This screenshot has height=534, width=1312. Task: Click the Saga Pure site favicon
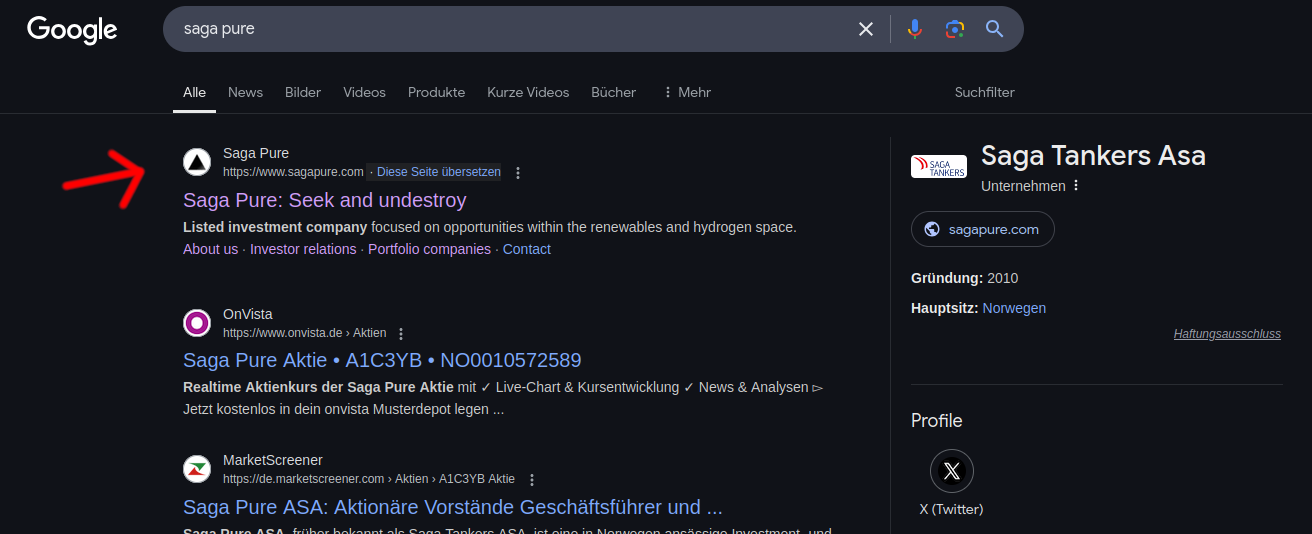(x=197, y=162)
